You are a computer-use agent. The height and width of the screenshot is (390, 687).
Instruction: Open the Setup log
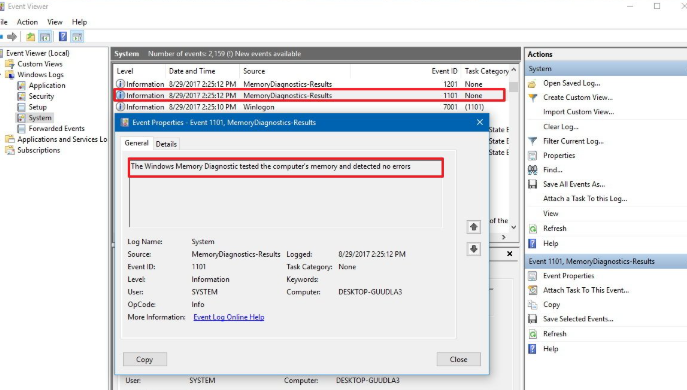(37, 107)
